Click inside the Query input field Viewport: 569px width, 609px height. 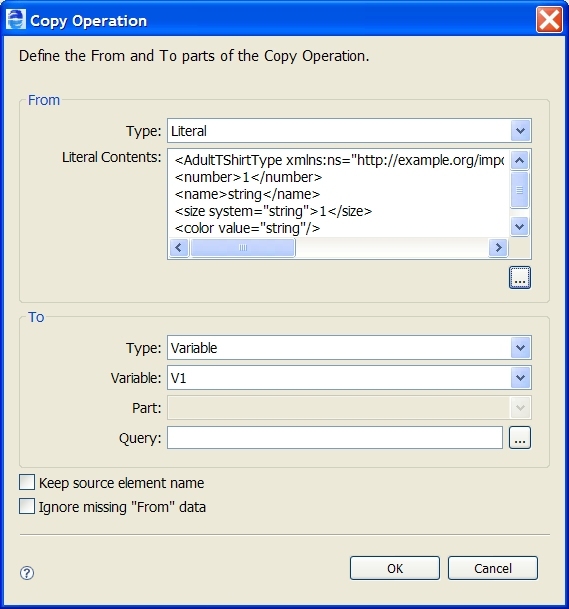pyautogui.click(x=335, y=438)
